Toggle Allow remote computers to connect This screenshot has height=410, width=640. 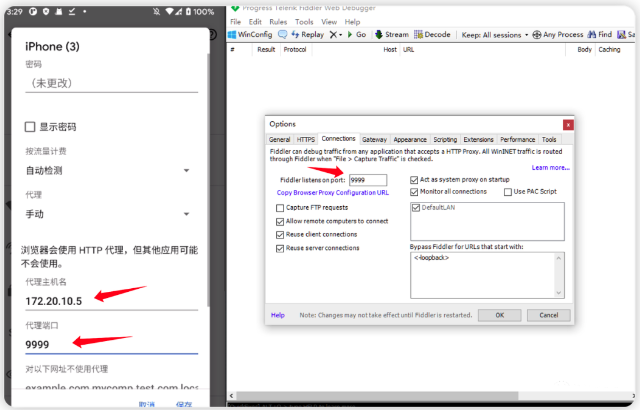[280, 222]
